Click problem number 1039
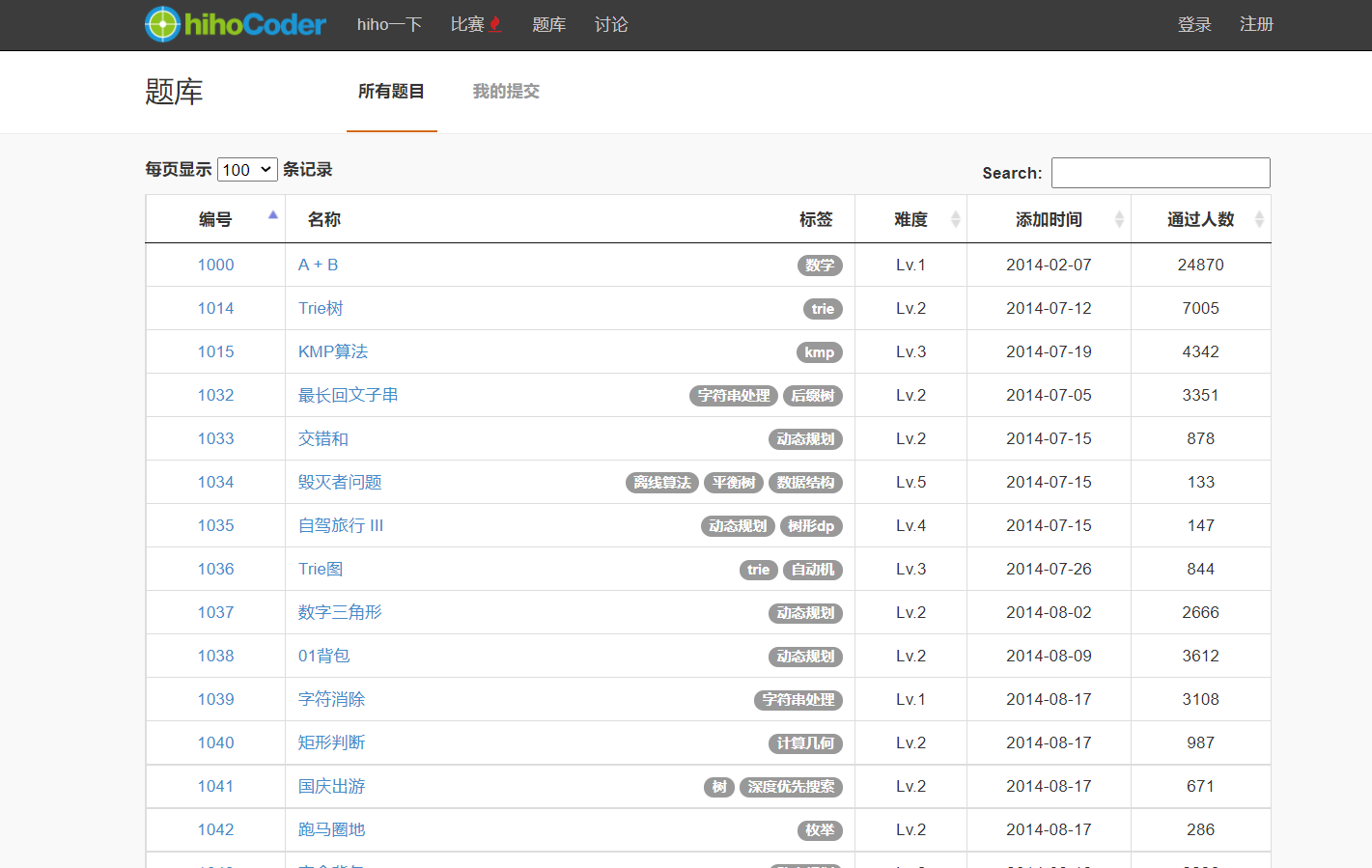The width and height of the screenshot is (1372, 868). 216,699
